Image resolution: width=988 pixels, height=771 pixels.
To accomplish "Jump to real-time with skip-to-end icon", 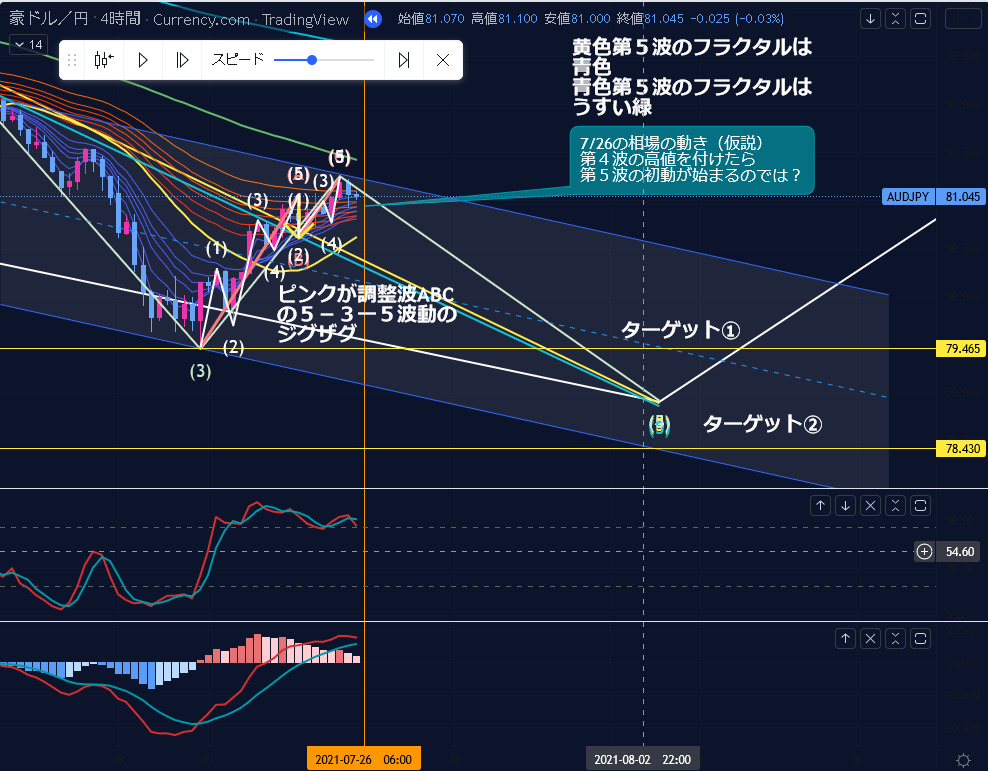I will pos(404,60).
